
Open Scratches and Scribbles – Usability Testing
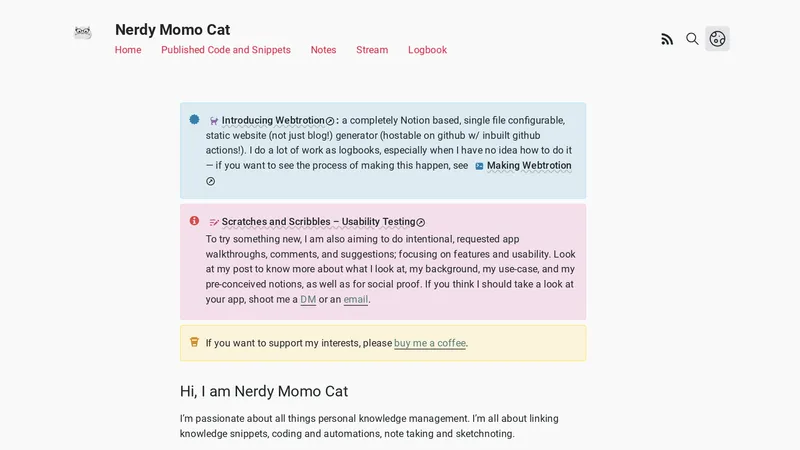pyautogui.click(x=318, y=222)
